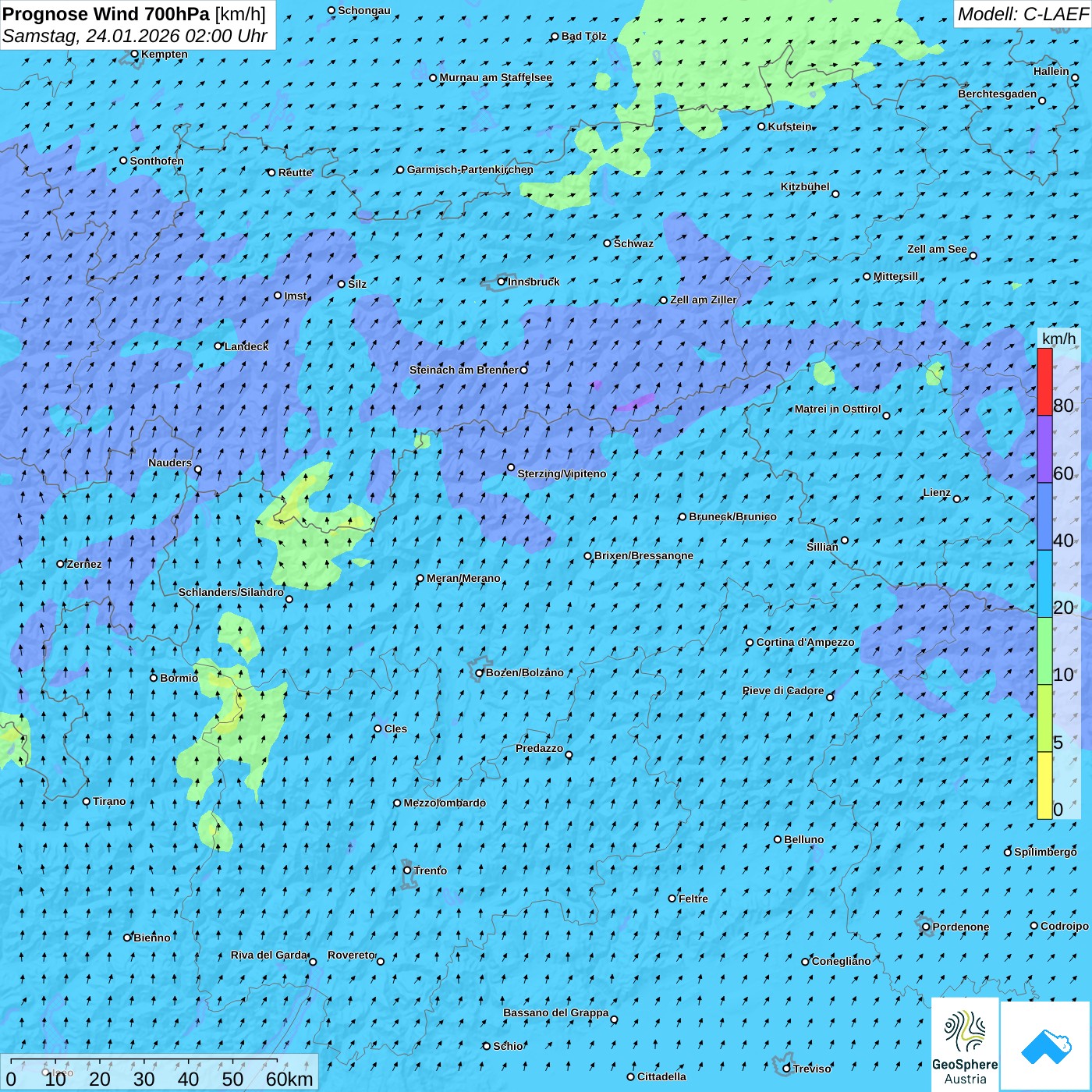
Task: Click the date 'Samstag, 24.01.2026 02:00 Uhr'
Action: pos(135,36)
